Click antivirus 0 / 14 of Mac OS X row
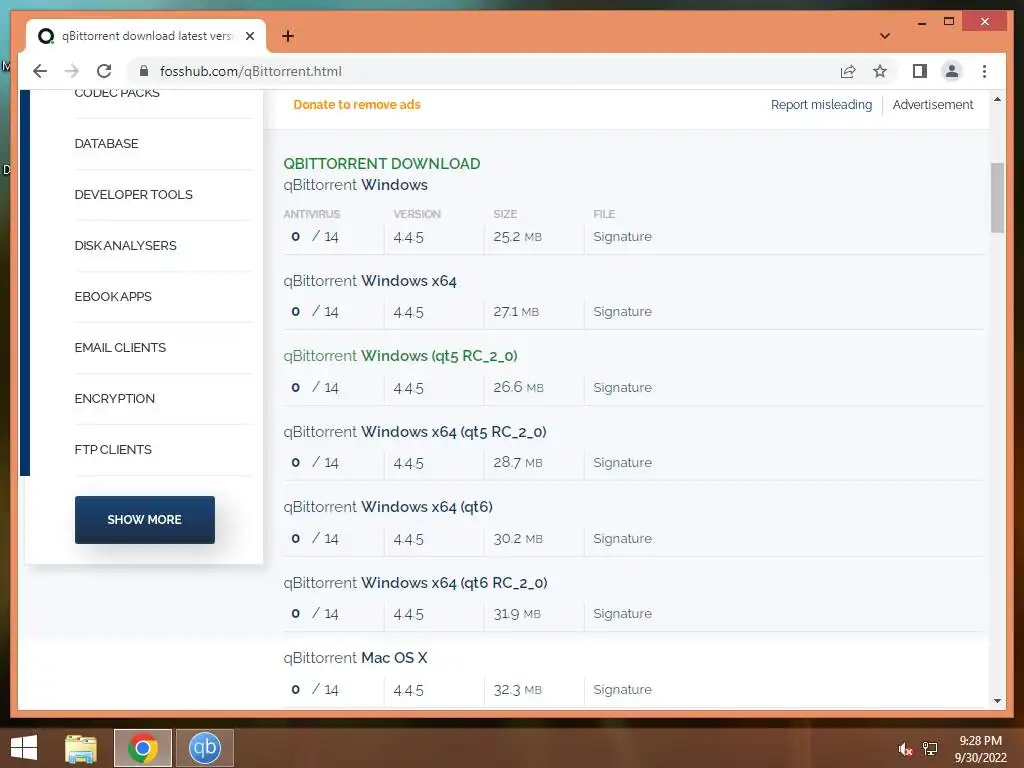 315,690
